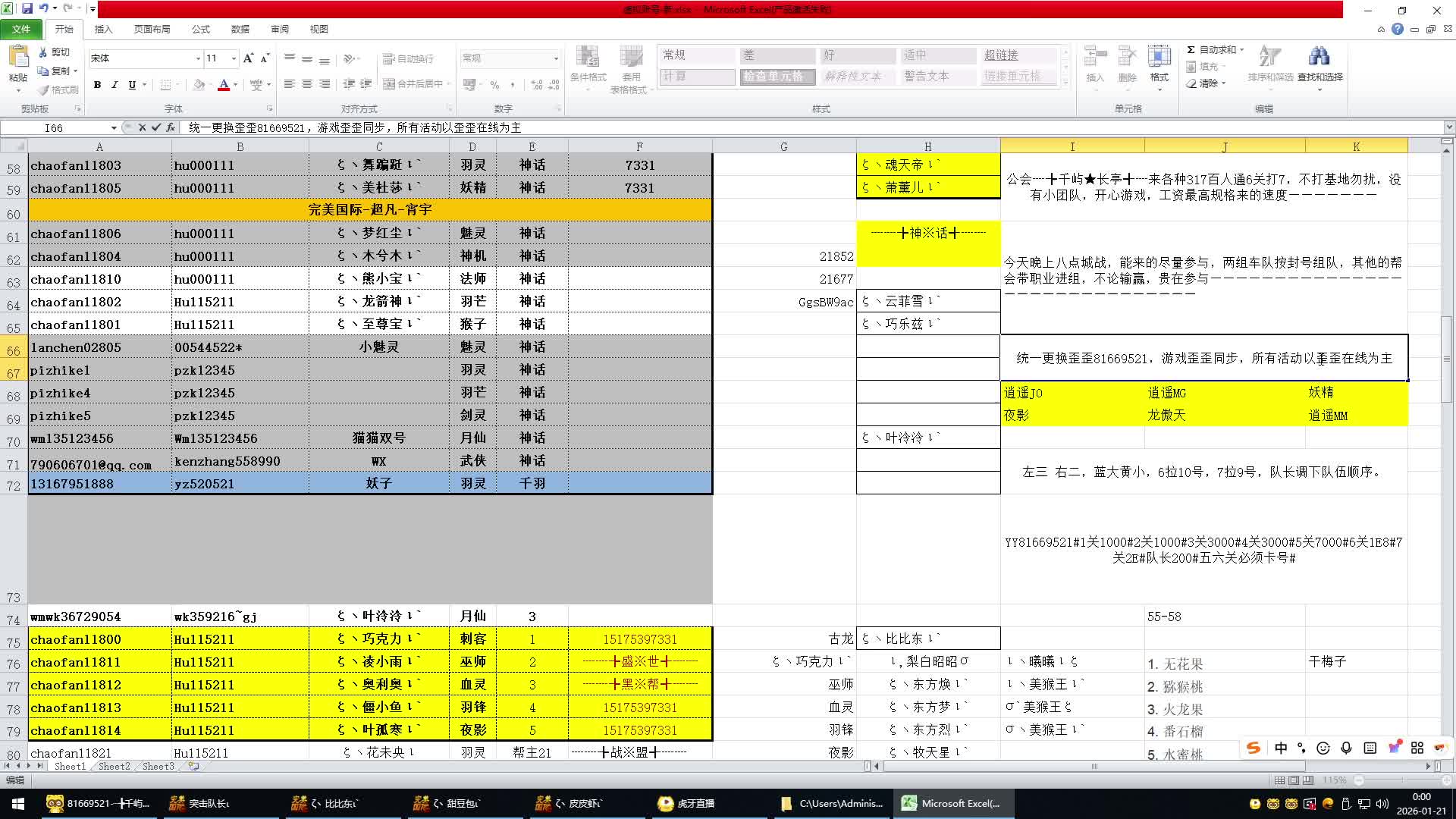Confirm formula entry with the checkmark
The width and height of the screenshot is (1456, 819).
tap(156, 127)
